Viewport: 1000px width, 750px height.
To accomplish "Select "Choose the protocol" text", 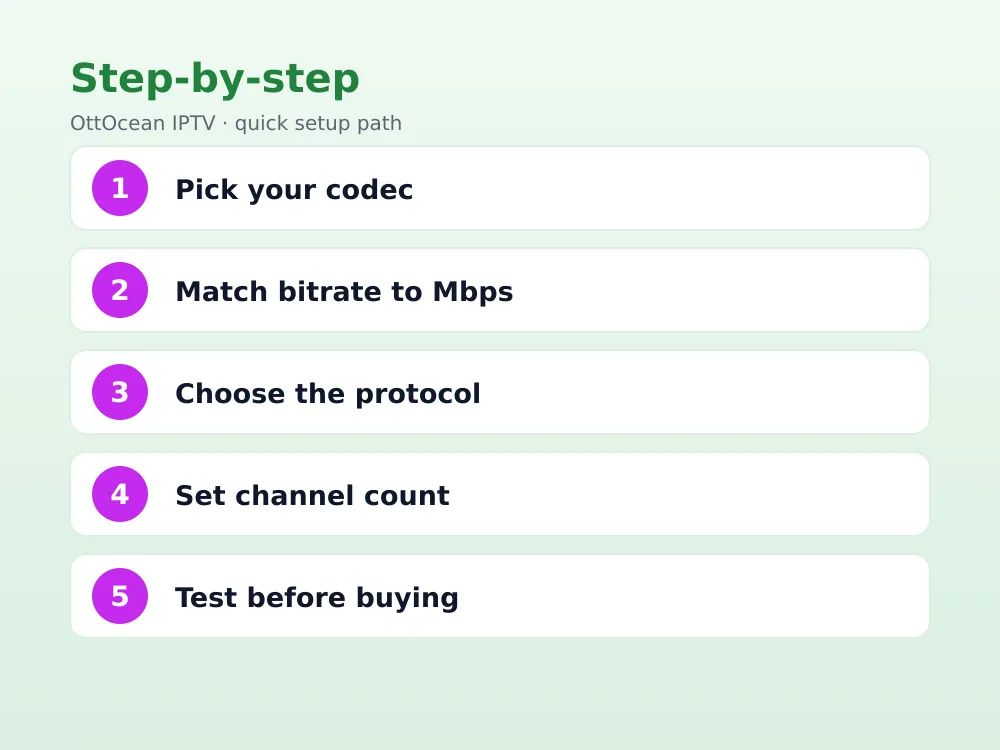I will pos(328,393).
